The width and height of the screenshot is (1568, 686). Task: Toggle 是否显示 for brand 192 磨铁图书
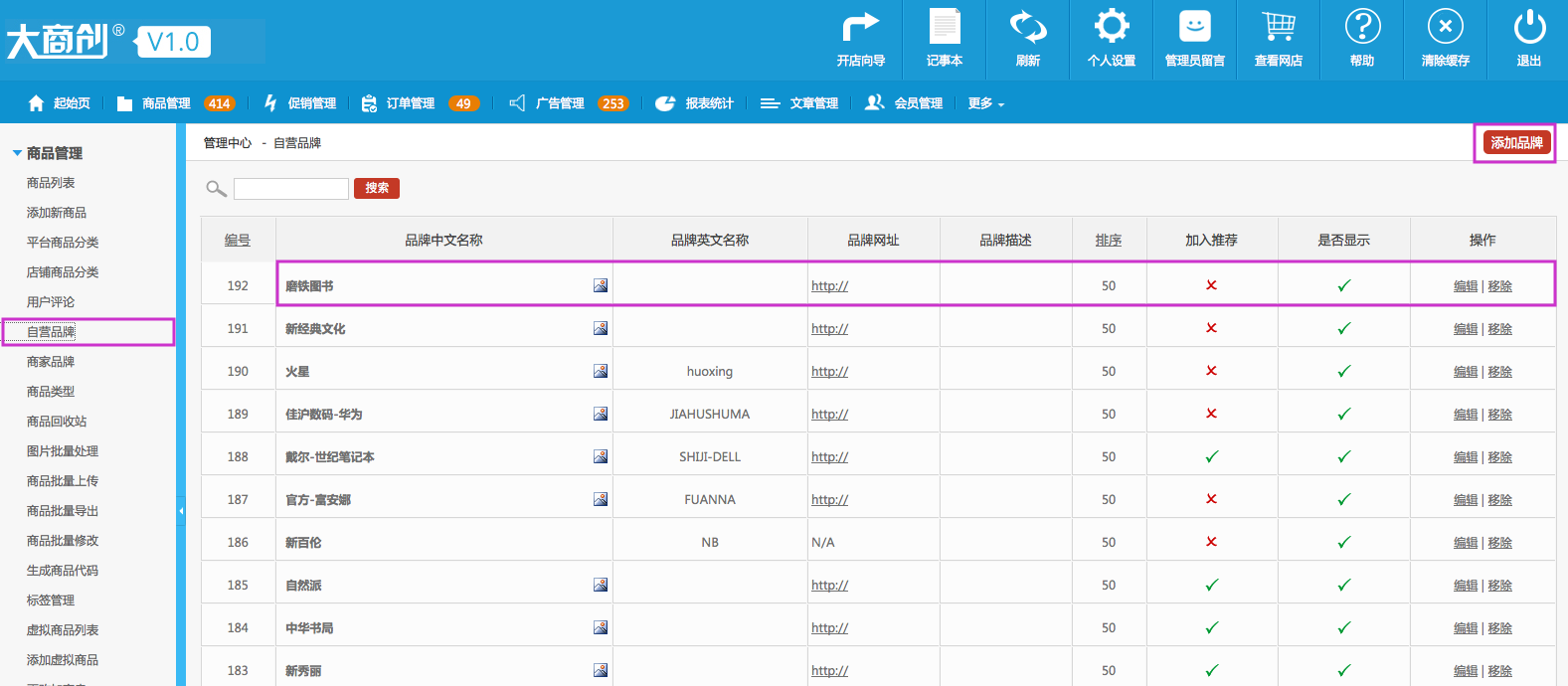pos(1344,285)
